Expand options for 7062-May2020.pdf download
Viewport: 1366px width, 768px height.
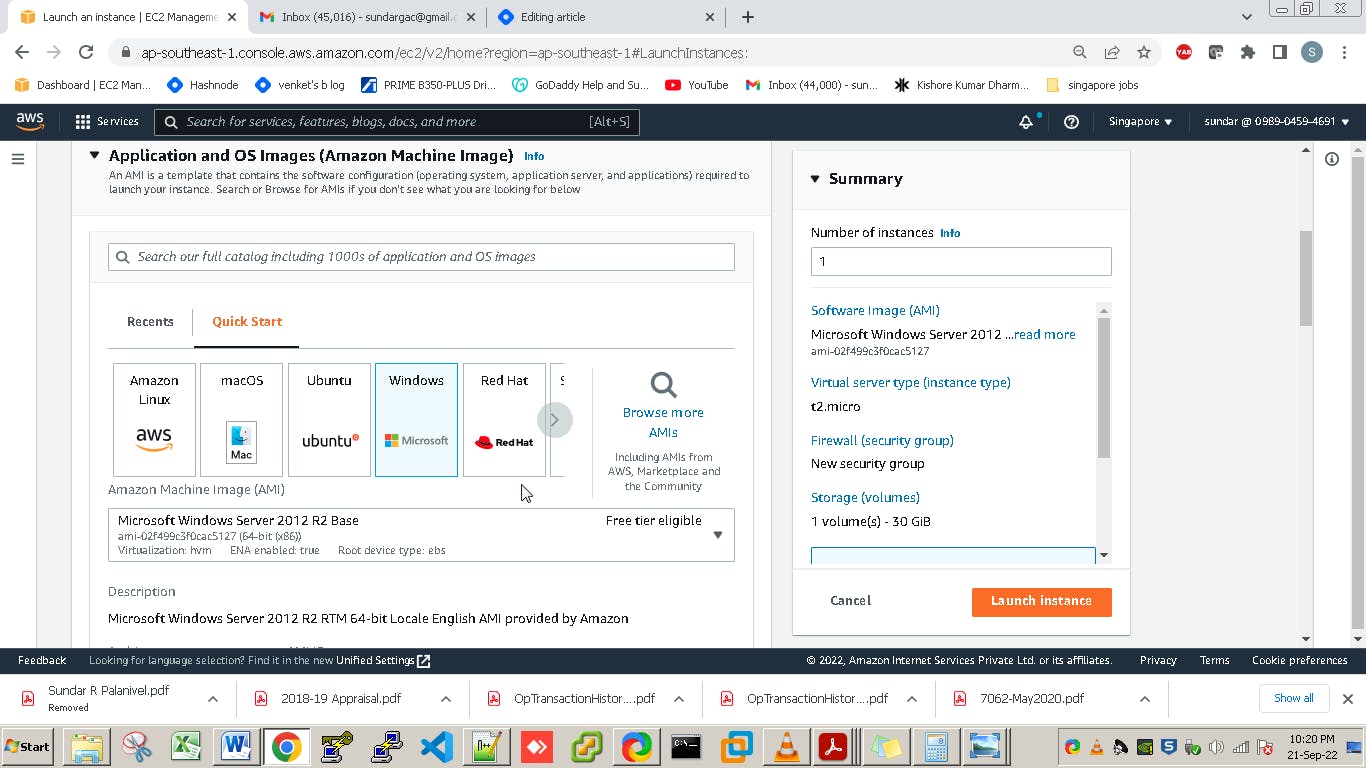tap(1145, 699)
